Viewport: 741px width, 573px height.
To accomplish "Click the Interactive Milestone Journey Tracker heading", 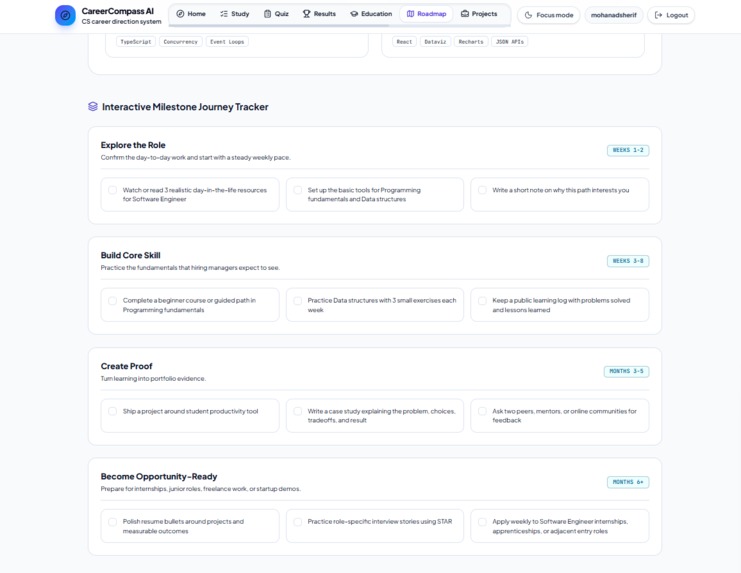I will 185,107.
